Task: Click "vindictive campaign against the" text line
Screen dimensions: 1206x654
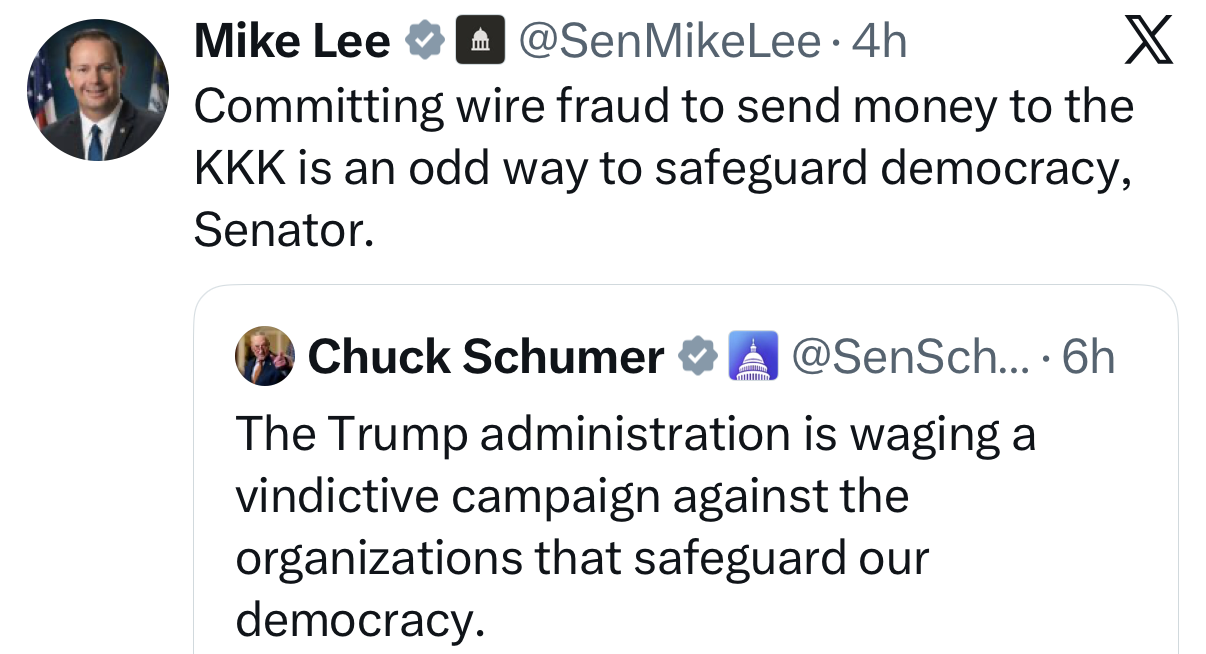Action: click(x=572, y=496)
